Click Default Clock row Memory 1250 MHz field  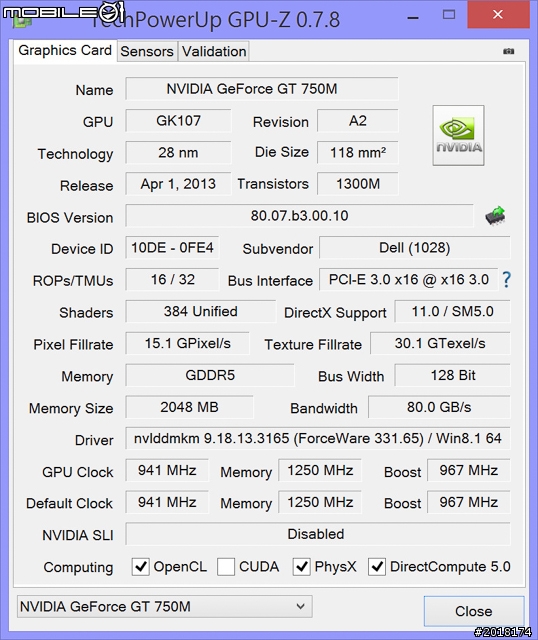coord(320,502)
